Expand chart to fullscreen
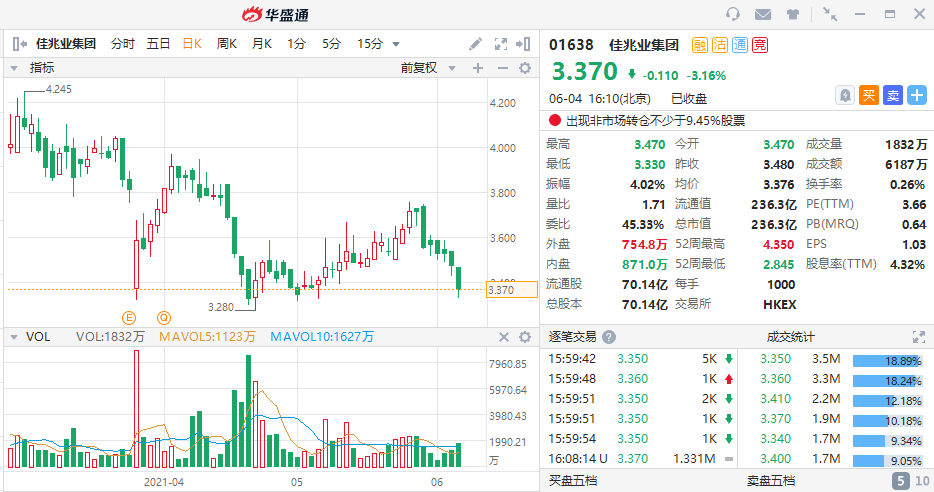 501,43
